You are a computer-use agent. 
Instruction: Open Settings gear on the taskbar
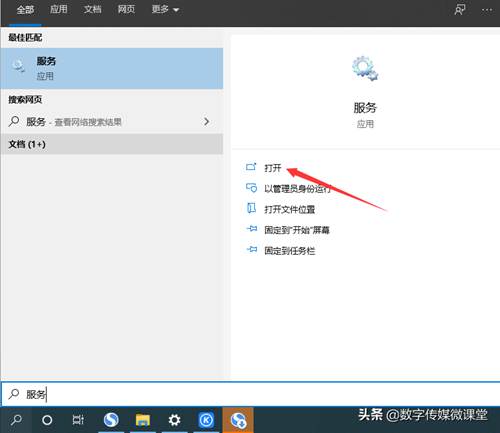pyautogui.click(x=174, y=420)
